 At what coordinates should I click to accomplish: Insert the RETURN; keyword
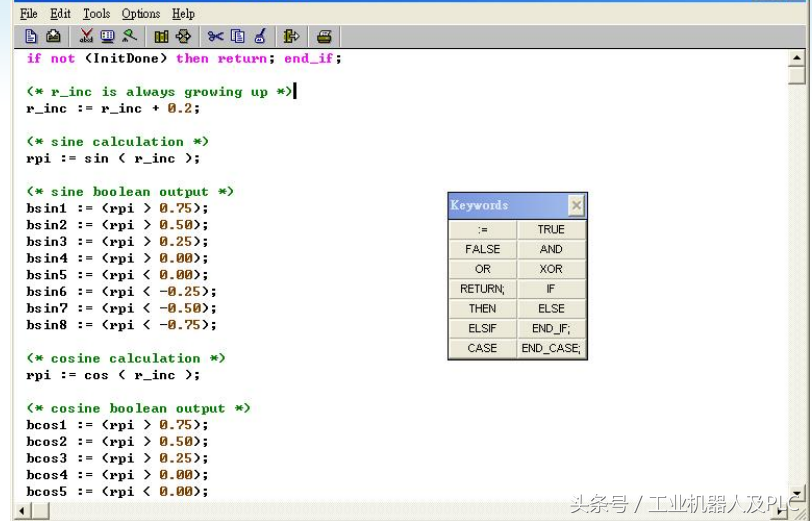coord(482,289)
